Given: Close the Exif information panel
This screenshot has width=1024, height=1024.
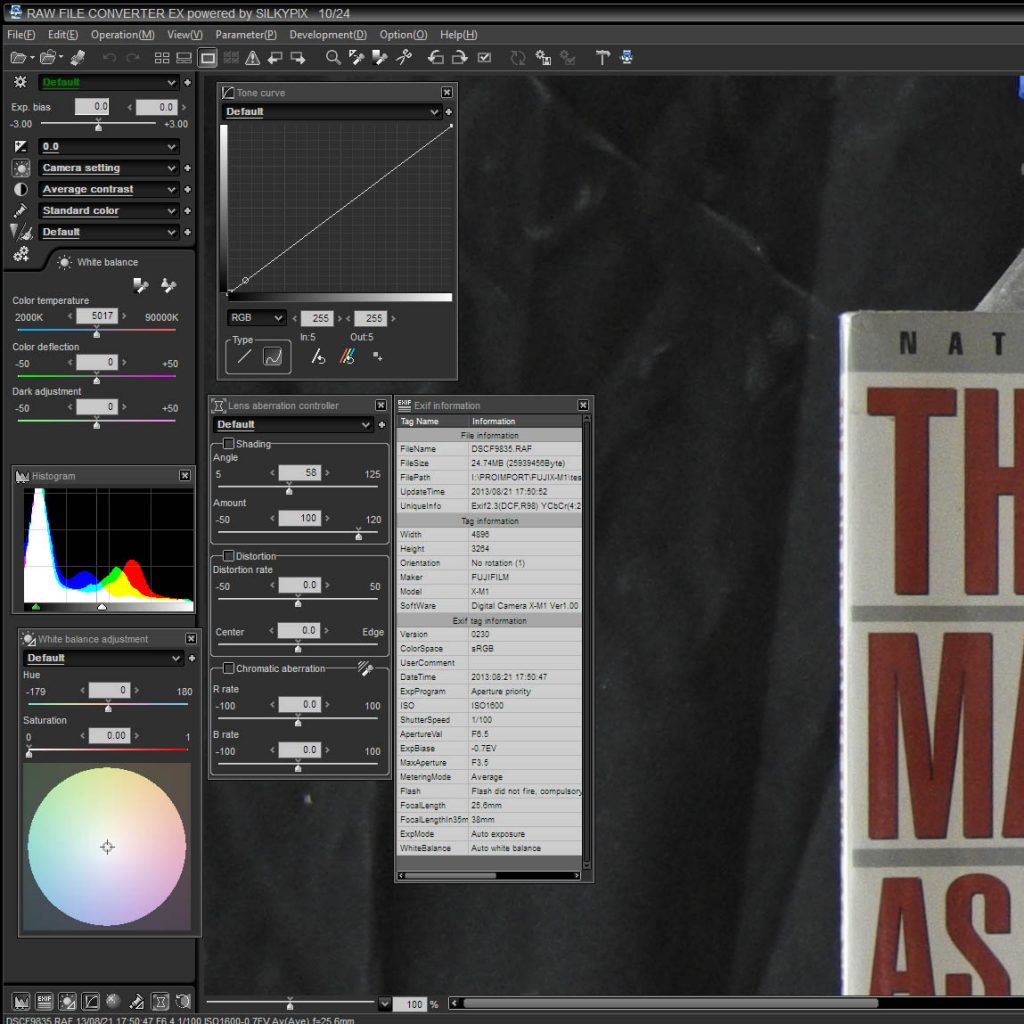Looking at the screenshot, I should [583, 405].
